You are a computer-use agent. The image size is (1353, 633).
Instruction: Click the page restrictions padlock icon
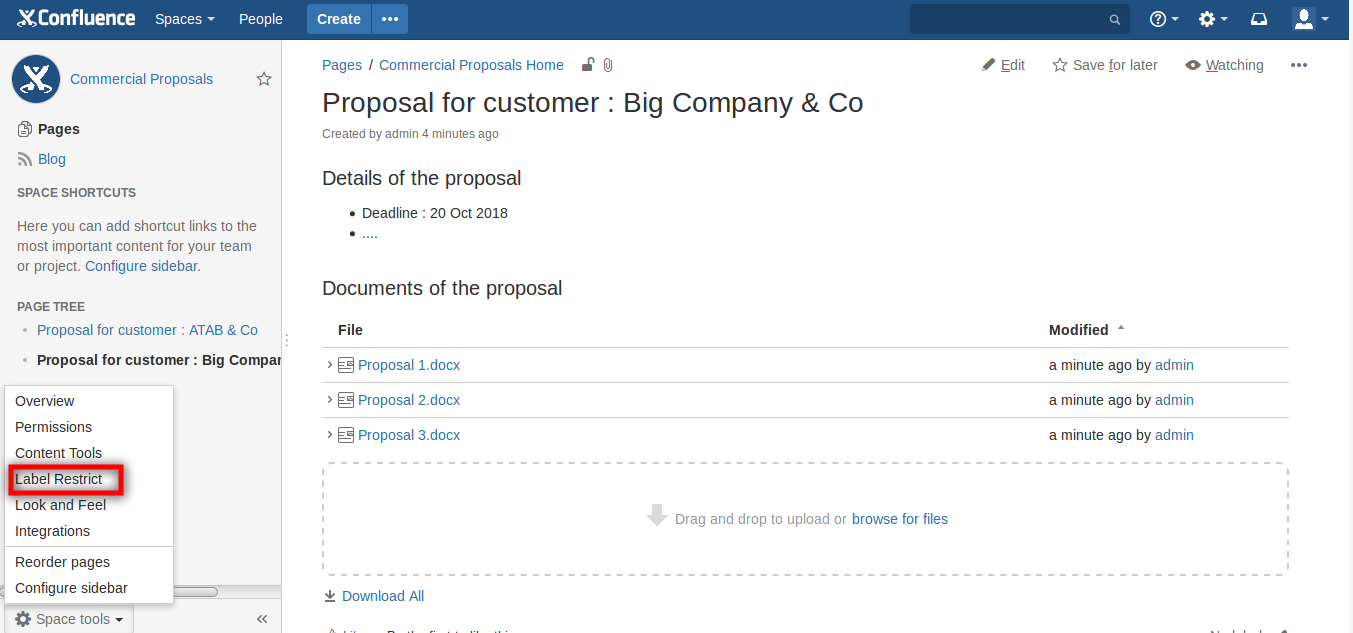pyautogui.click(x=588, y=65)
